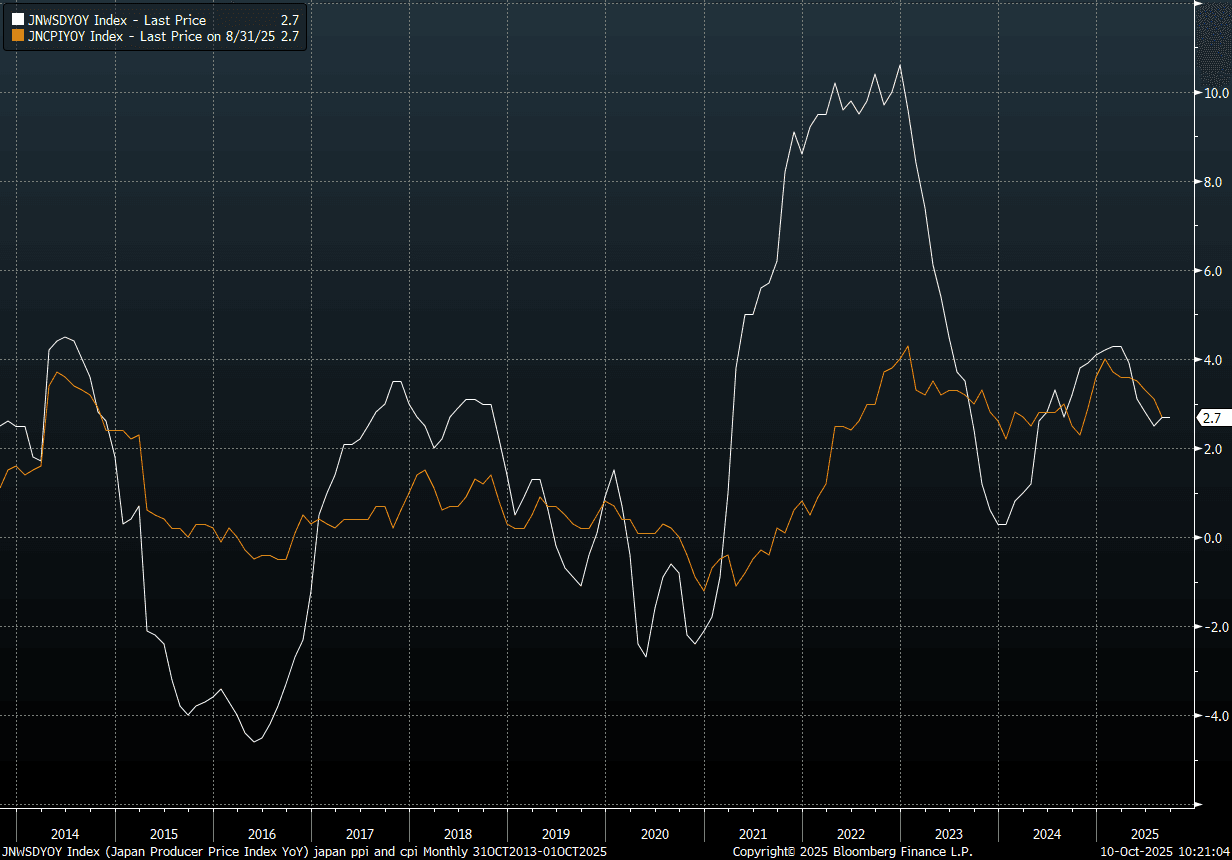Click the white PPI line's 2016 trough below -4.0
Viewport: 1232px width, 860px height.
click(x=256, y=741)
